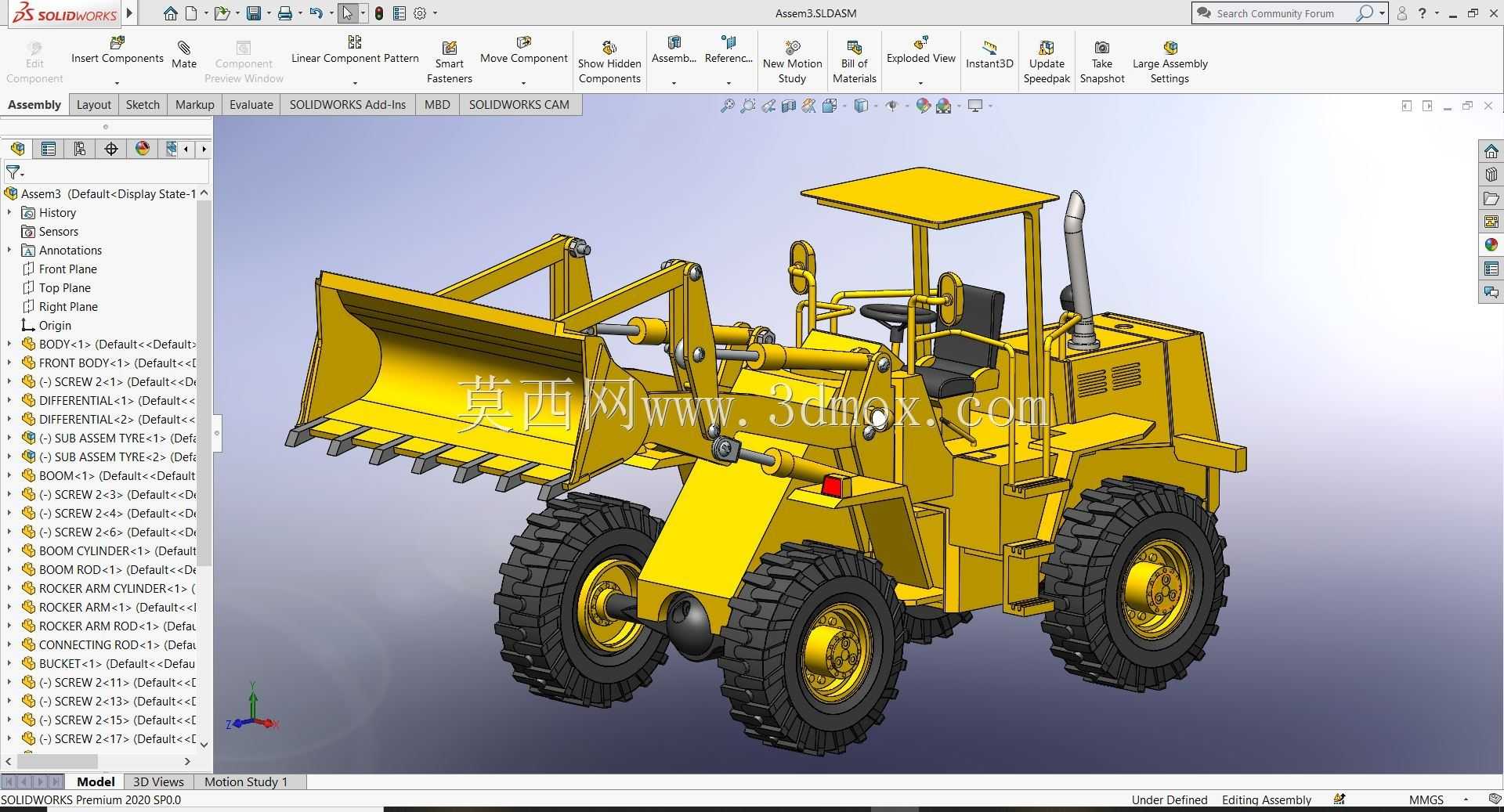Open the Markup tab

pos(195,105)
